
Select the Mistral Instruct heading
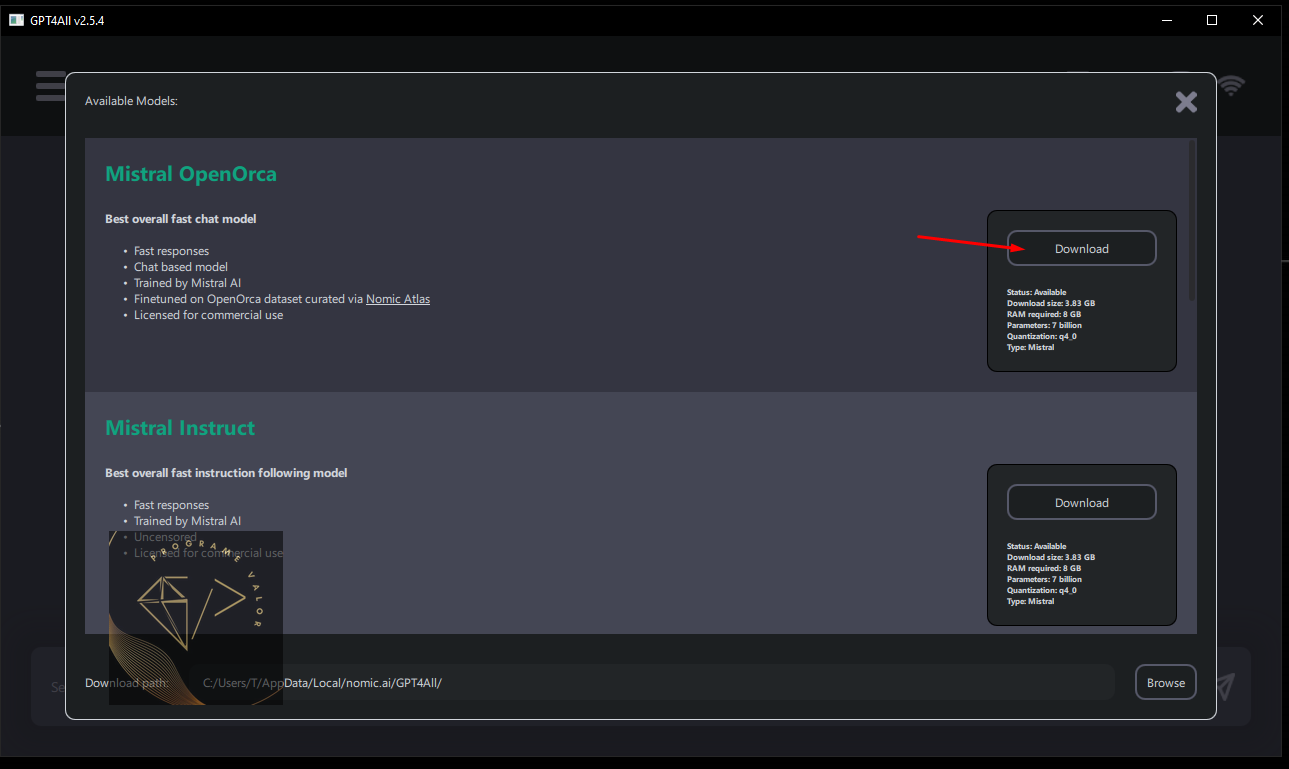tap(180, 428)
